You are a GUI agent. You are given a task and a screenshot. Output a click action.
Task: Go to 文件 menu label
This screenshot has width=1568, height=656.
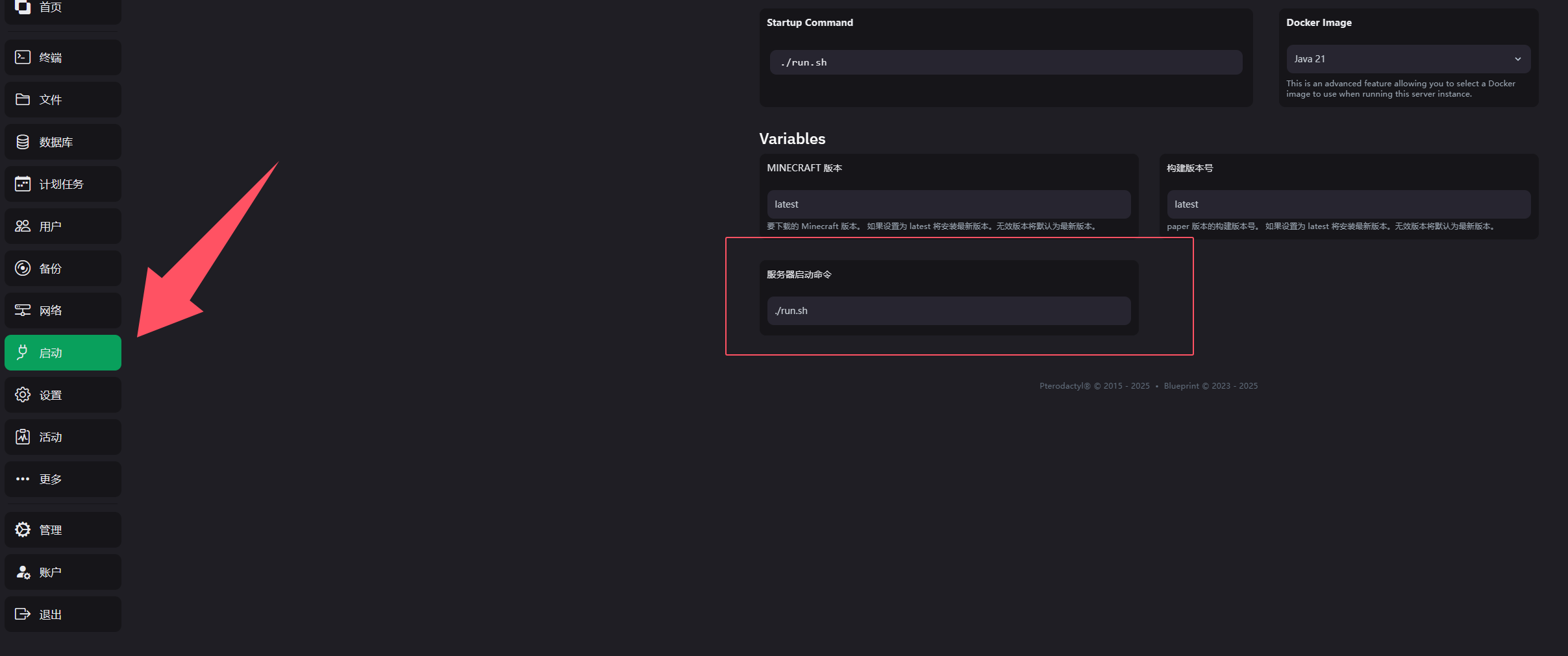51,100
